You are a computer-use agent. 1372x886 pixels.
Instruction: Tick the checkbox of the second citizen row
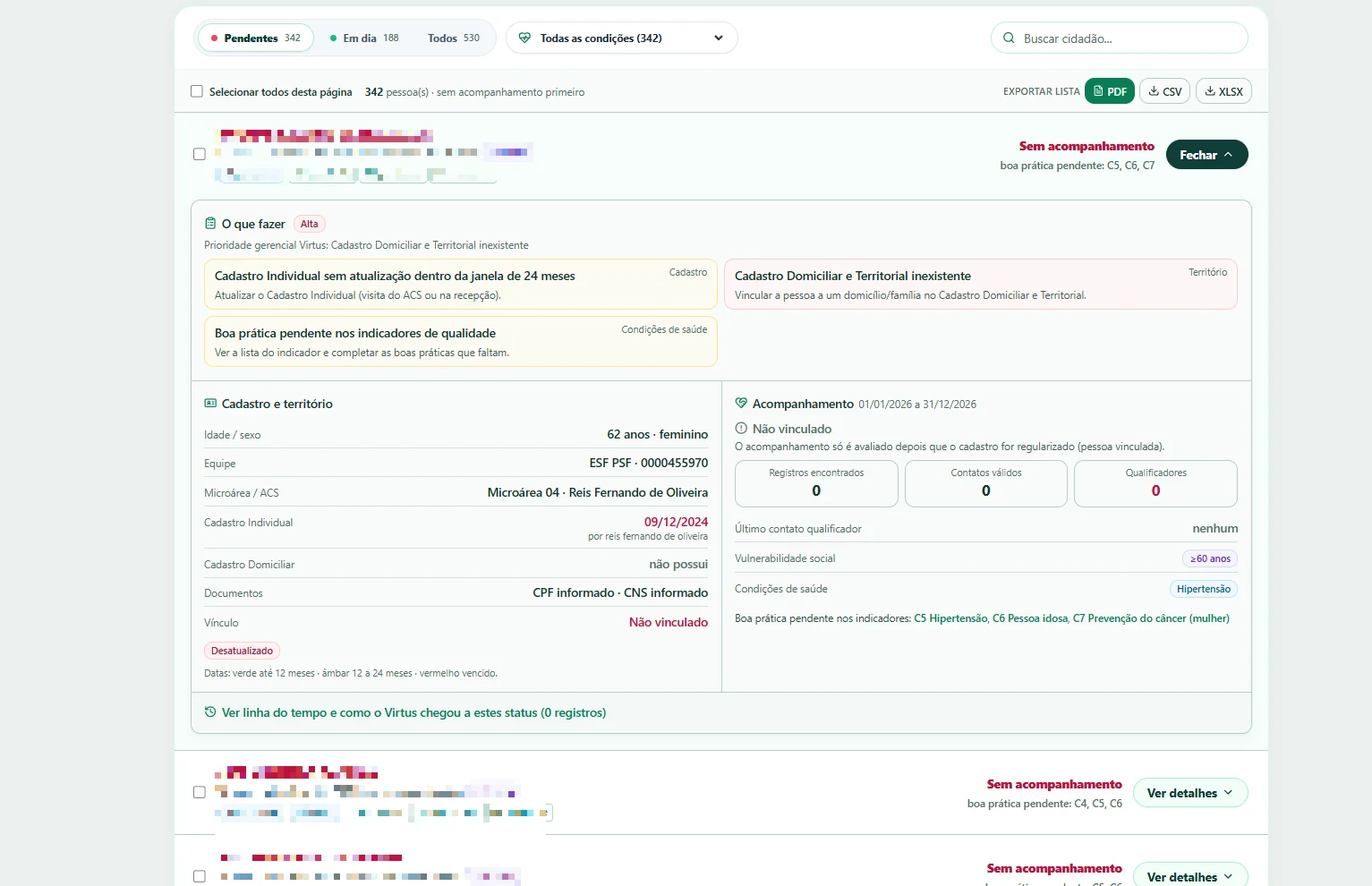200,792
